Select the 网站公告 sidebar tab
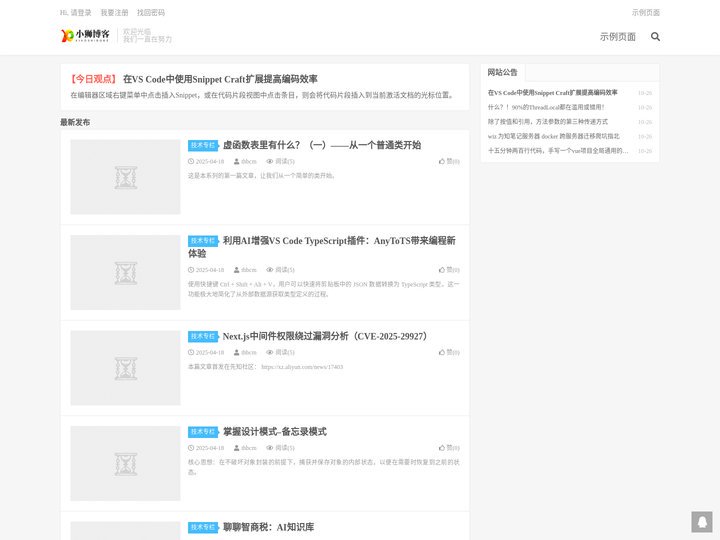Viewport: 720px width, 540px height. 502,72
